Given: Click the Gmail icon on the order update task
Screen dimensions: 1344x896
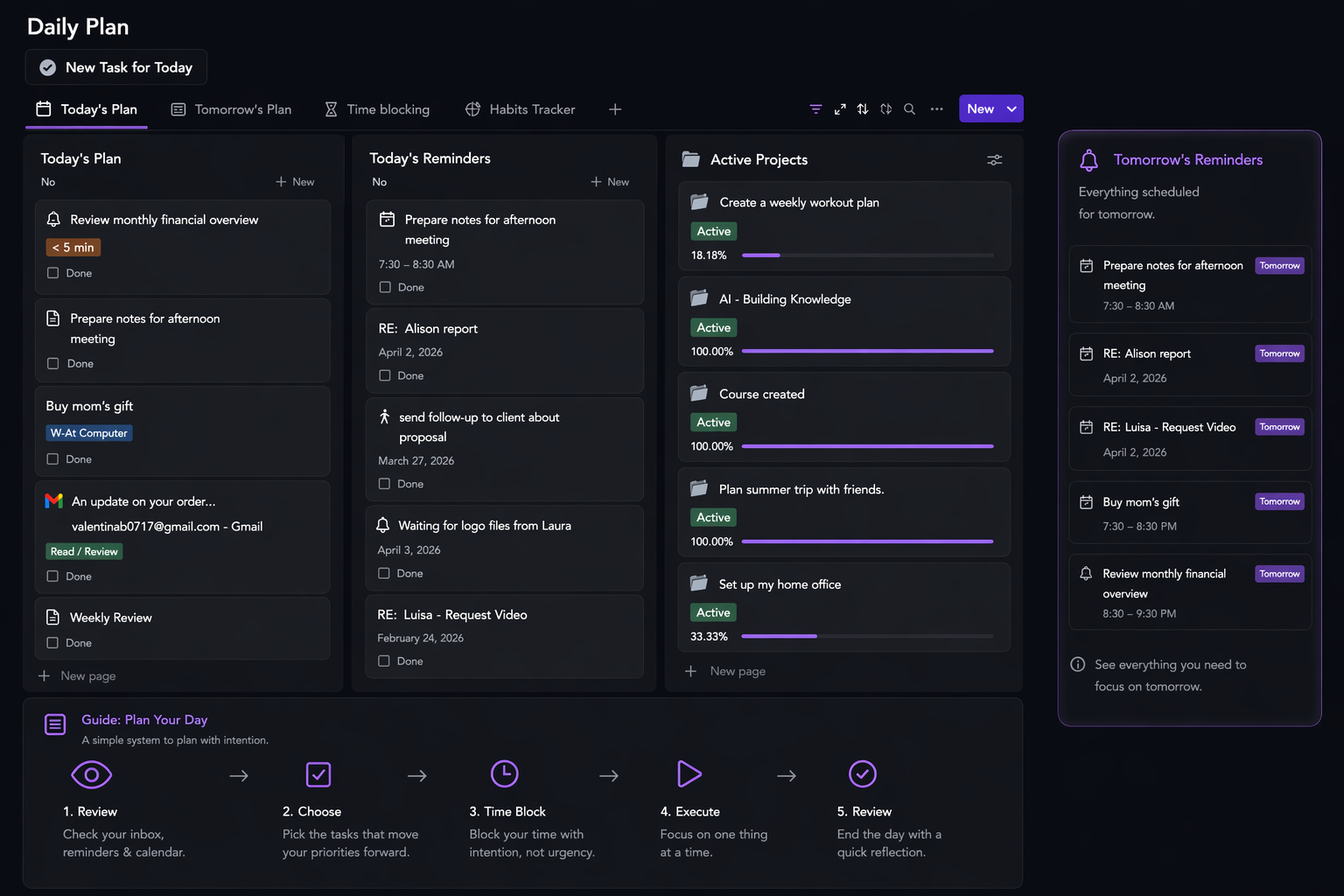Looking at the screenshot, I should click(x=53, y=500).
